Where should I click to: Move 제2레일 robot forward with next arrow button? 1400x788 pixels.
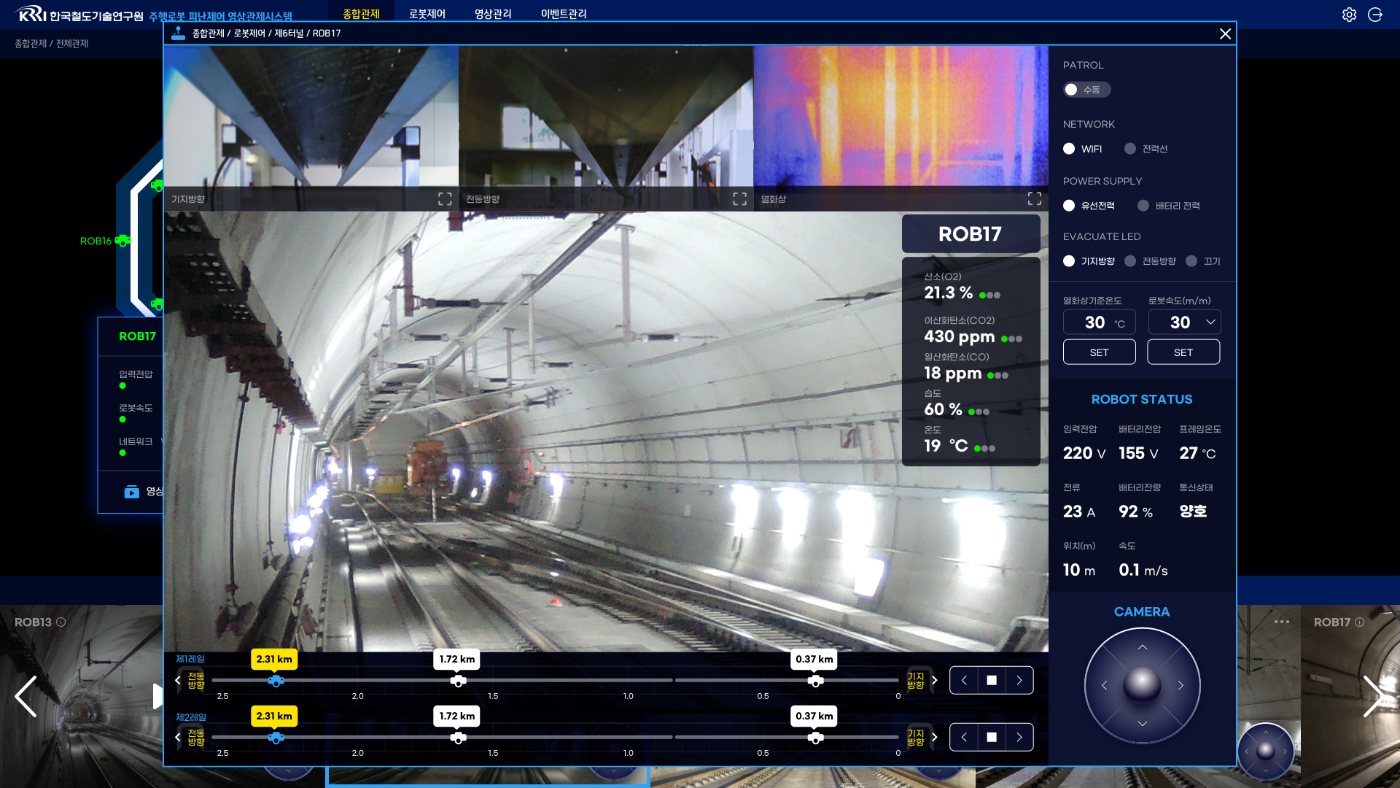pyautogui.click(x=1019, y=737)
